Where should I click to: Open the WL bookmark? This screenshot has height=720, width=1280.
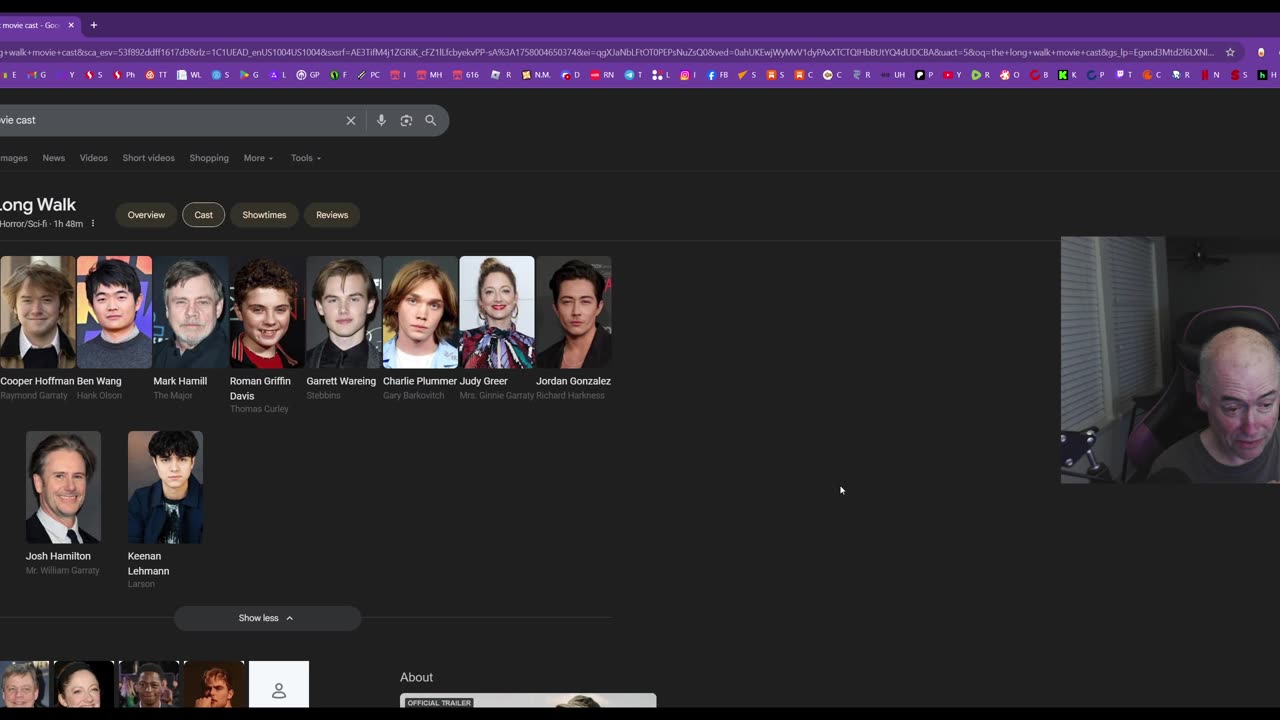click(x=190, y=75)
